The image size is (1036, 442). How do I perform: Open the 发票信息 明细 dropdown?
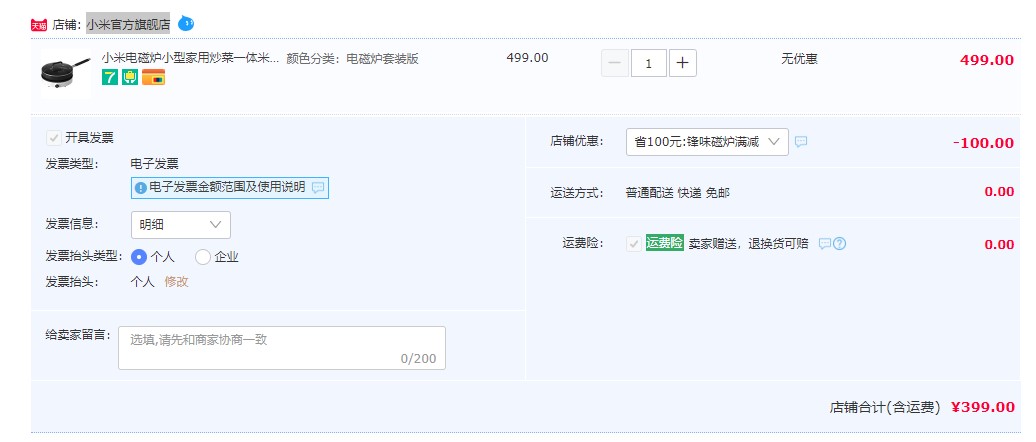click(180, 225)
